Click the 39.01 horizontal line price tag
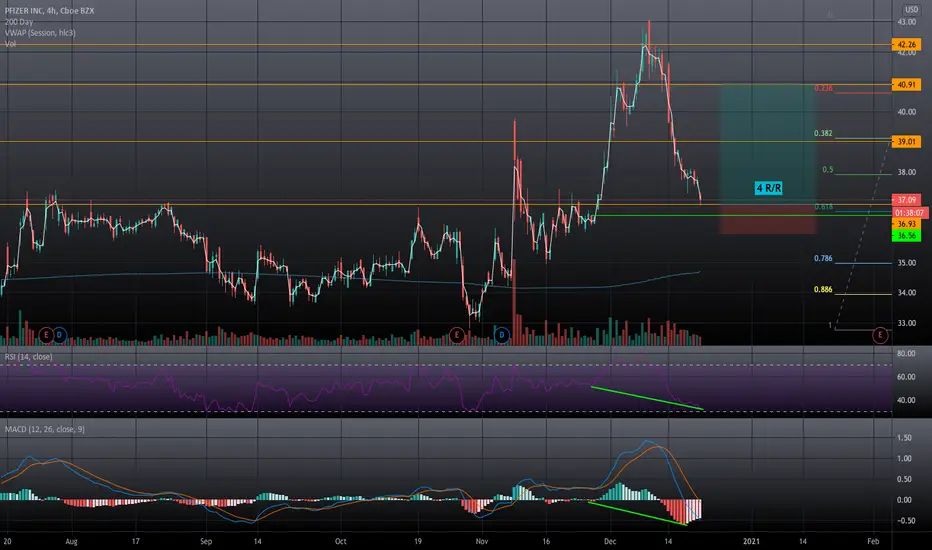 906,142
